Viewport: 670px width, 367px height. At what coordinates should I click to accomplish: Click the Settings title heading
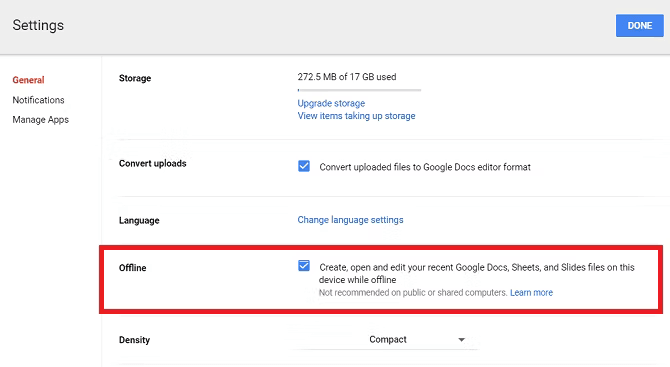38,25
